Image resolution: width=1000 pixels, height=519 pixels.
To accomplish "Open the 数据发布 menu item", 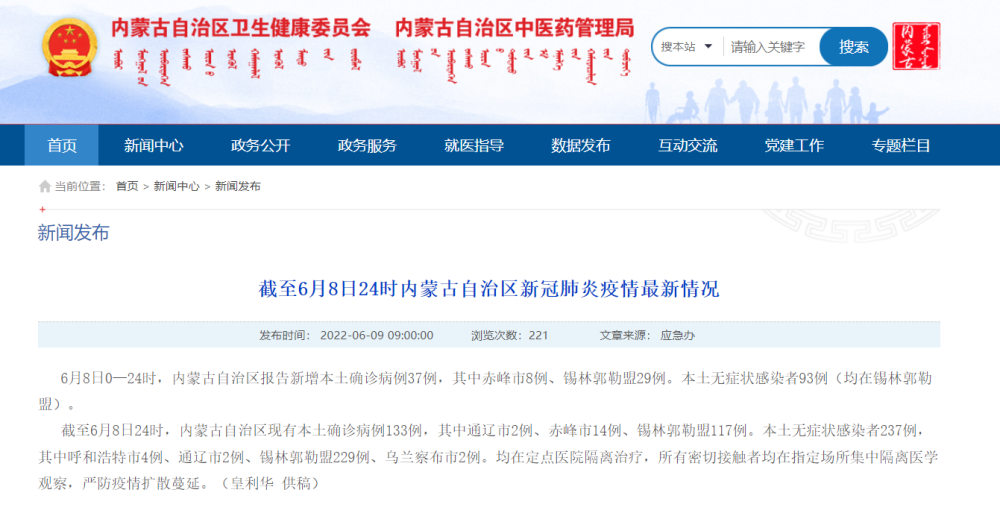I will pyautogui.click(x=581, y=145).
